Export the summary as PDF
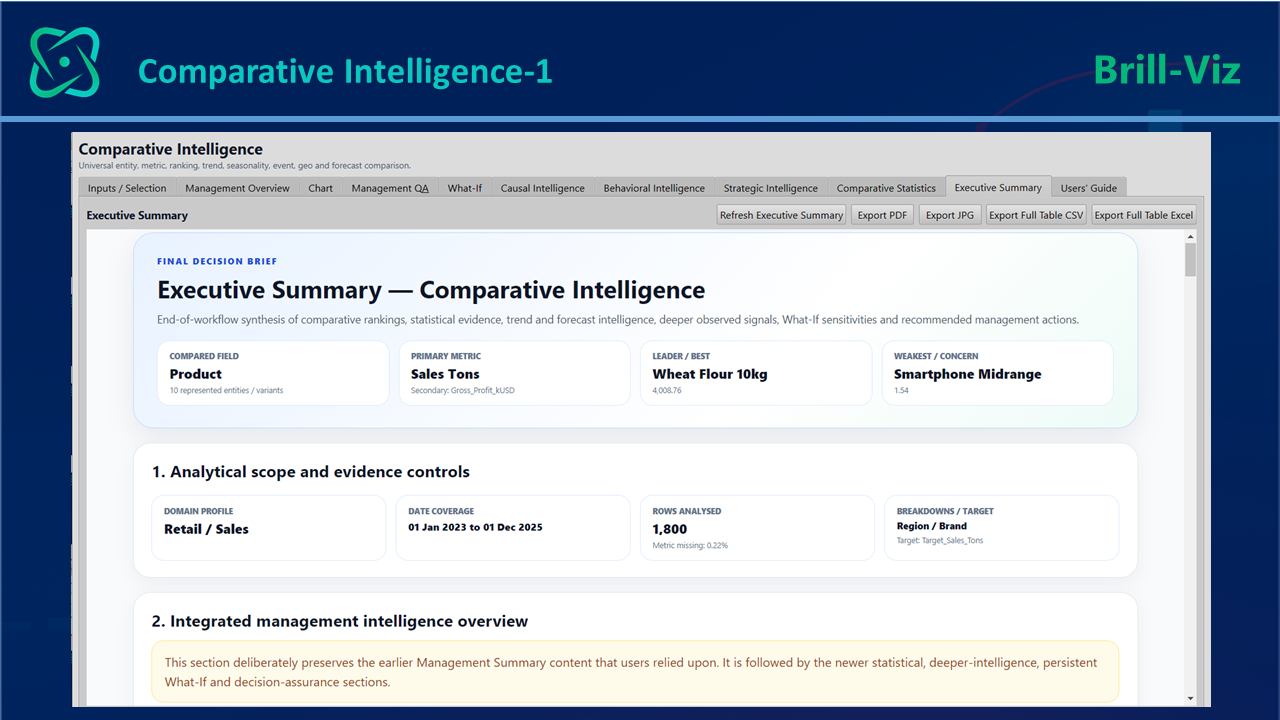Image resolution: width=1280 pixels, height=720 pixels. 882,215
